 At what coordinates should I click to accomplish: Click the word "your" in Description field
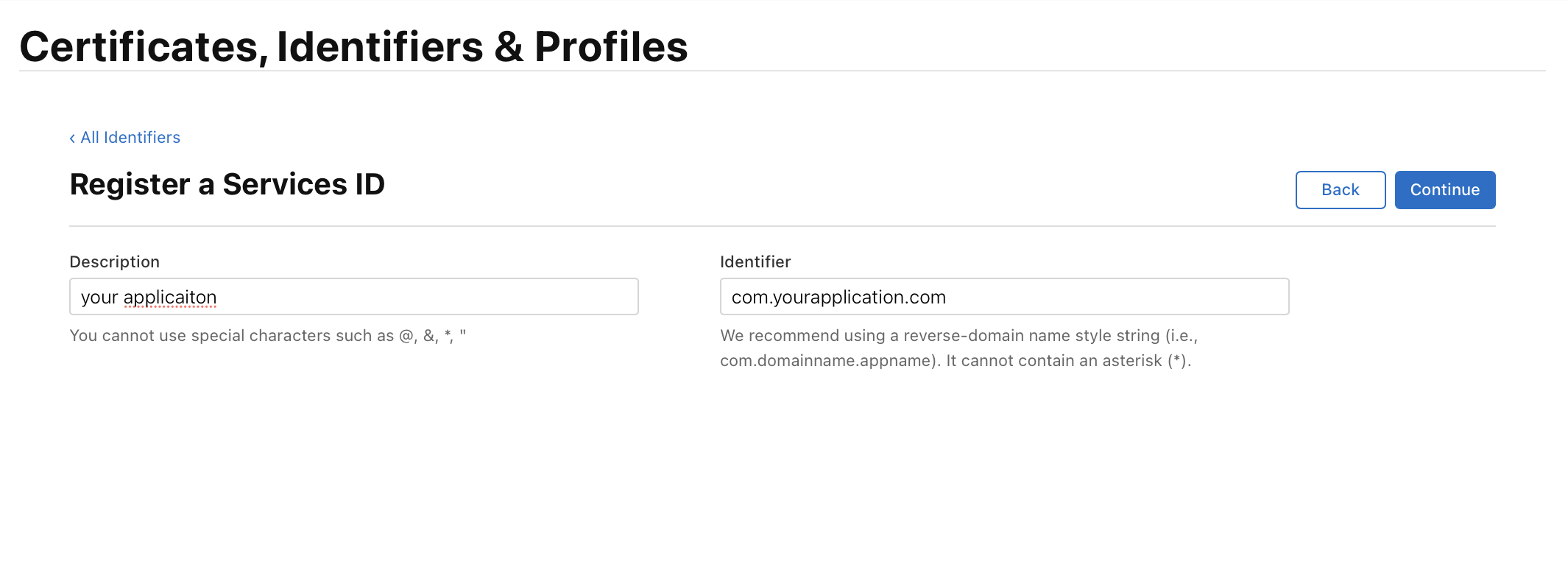tap(99, 298)
